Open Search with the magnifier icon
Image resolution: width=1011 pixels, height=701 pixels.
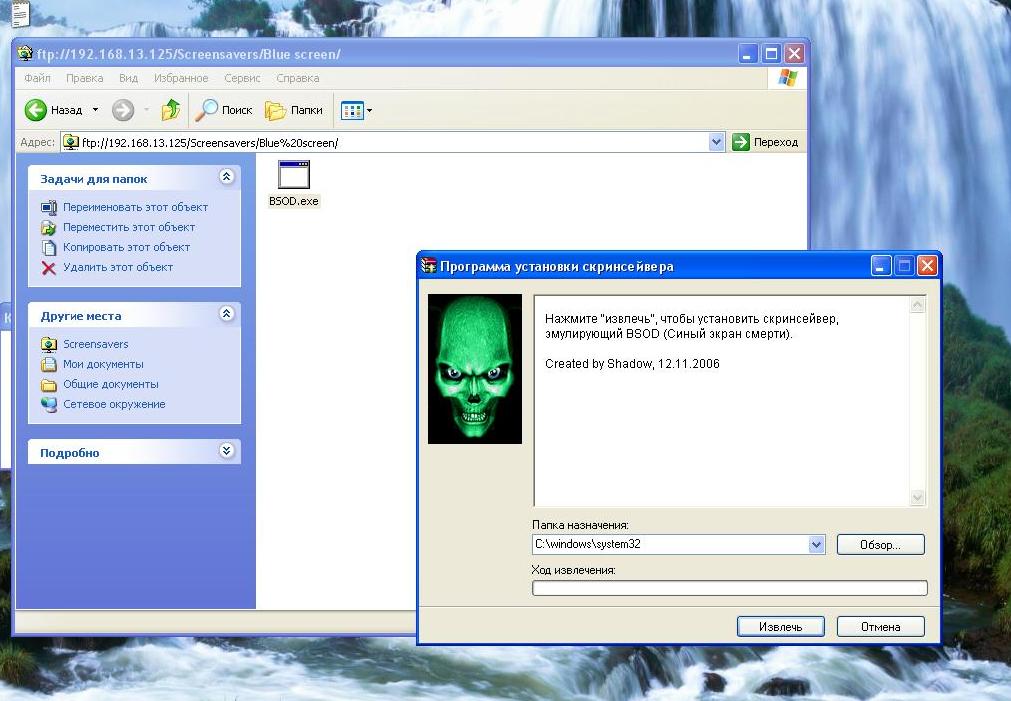[208, 110]
